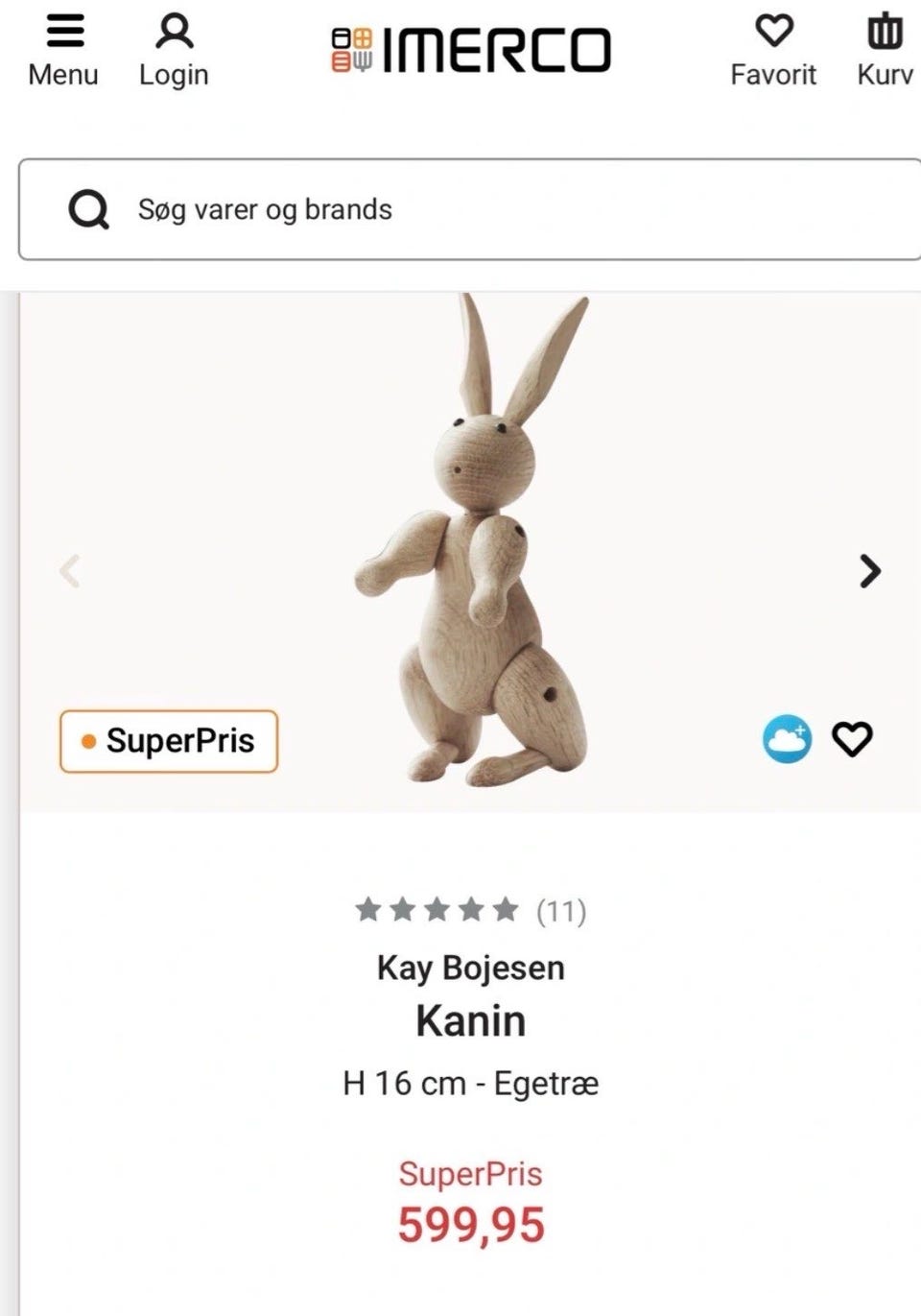Click the Menu label text
921x1316 pixels.
[x=63, y=75]
